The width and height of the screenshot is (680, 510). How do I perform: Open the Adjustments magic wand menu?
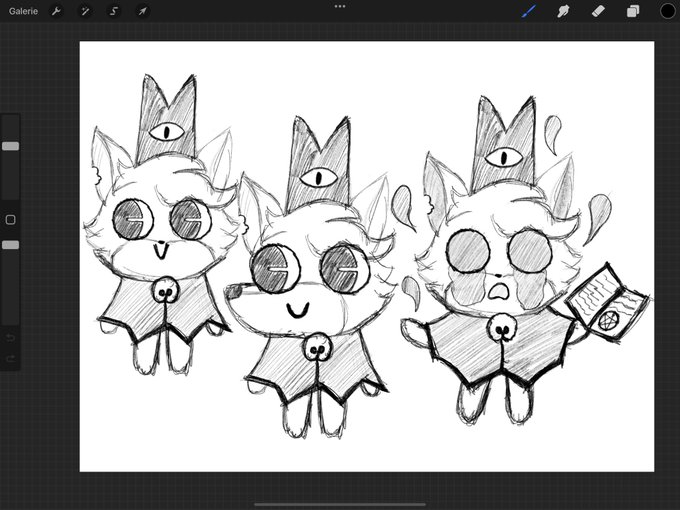(x=85, y=11)
